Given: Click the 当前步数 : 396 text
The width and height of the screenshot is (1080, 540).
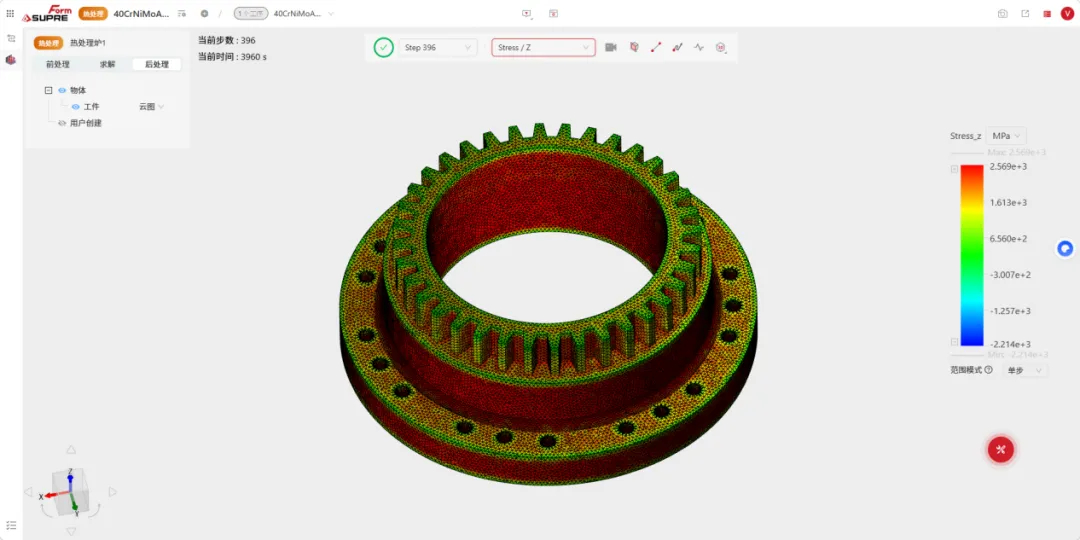Looking at the screenshot, I should click(227, 40).
